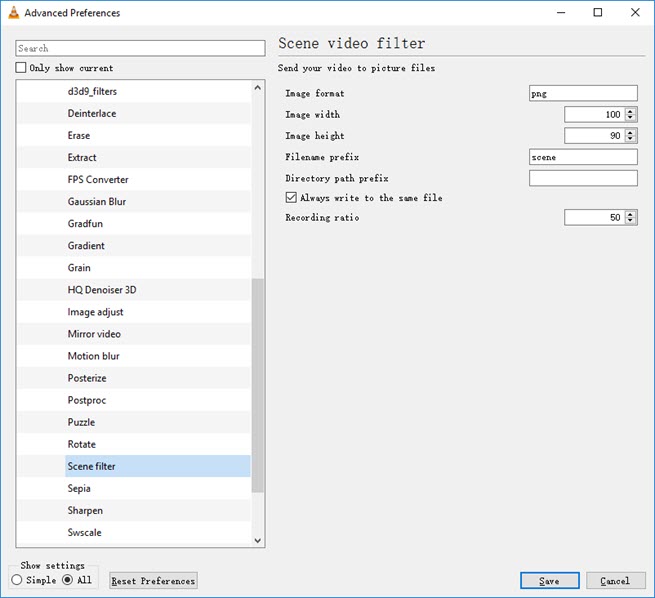Toggle Always write to the same file
This screenshot has width=655, height=598.
click(291, 198)
